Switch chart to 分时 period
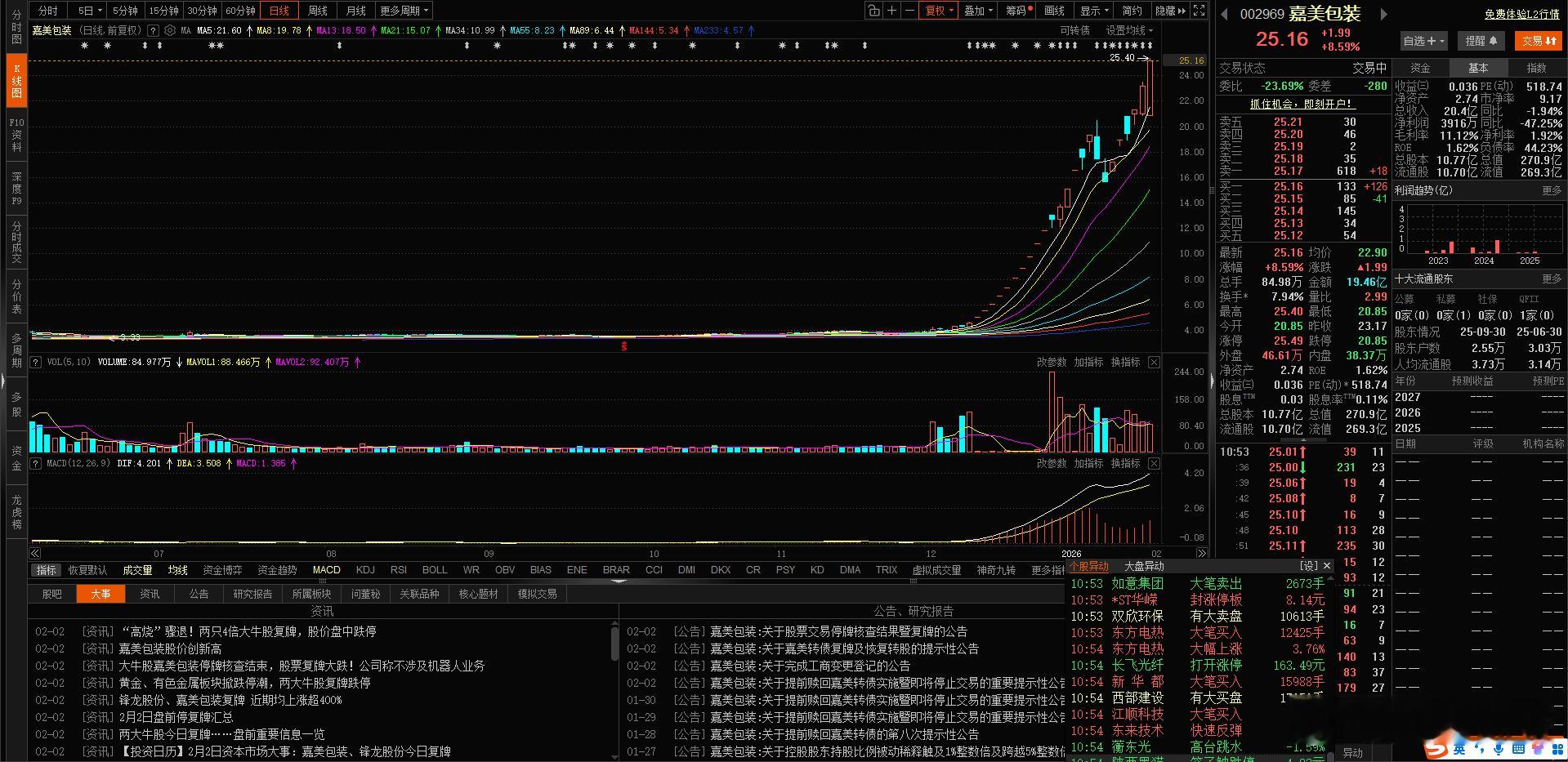The width and height of the screenshot is (1568, 762). [48, 11]
